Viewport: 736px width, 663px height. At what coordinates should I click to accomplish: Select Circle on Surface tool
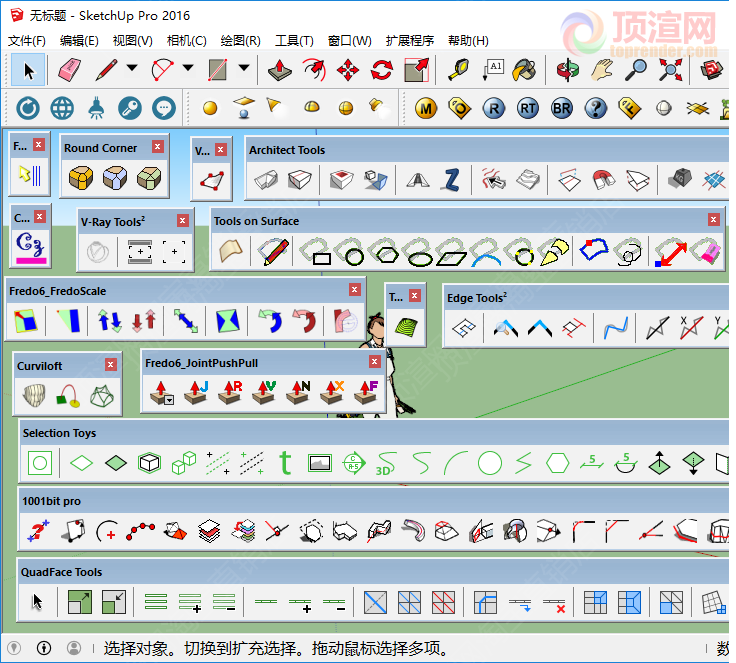351,251
